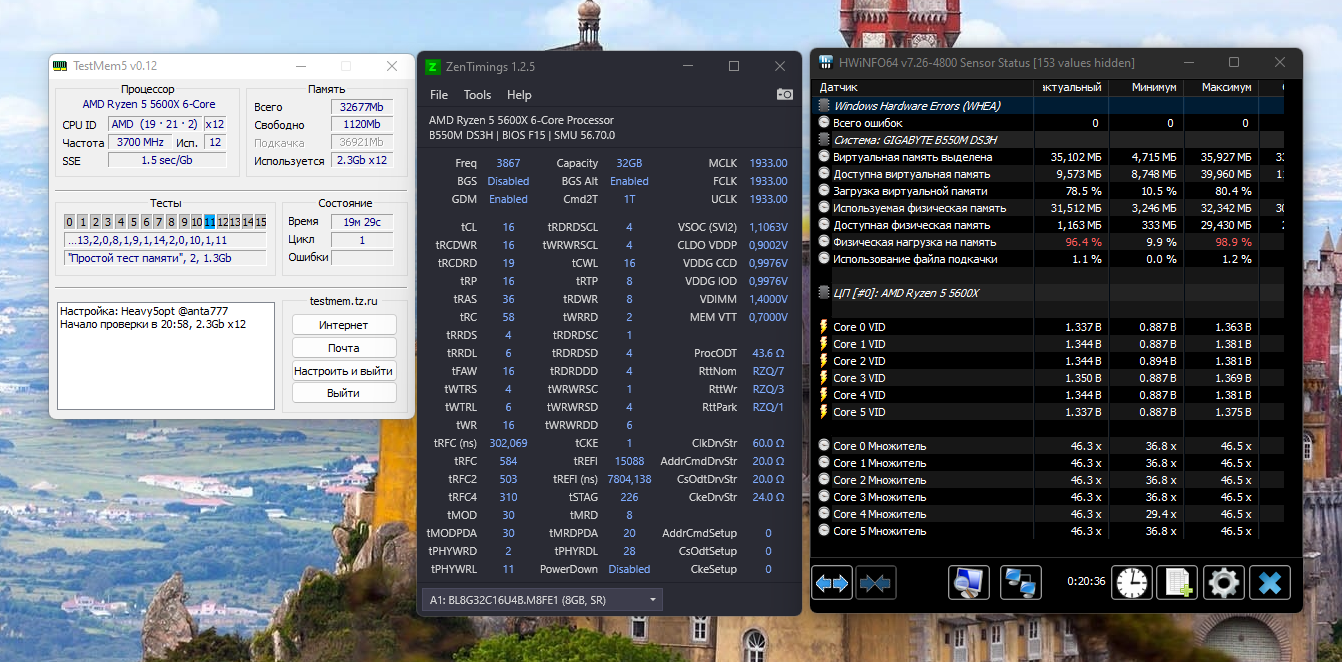Image resolution: width=1342 pixels, height=662 pixels.
Task: Click shrink layout arrows icon in HWiNFO
Action: pyautogui.click(x=875, y=582)
